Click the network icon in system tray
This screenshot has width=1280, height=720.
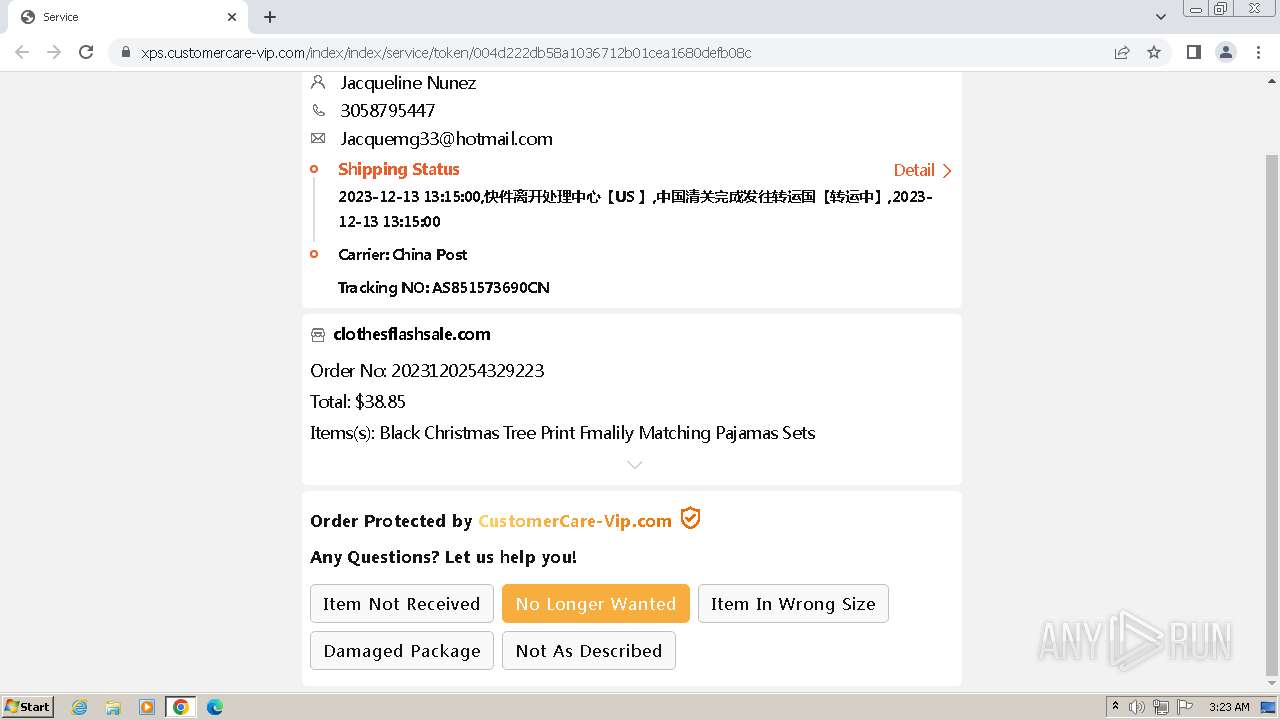point(1161,707)
